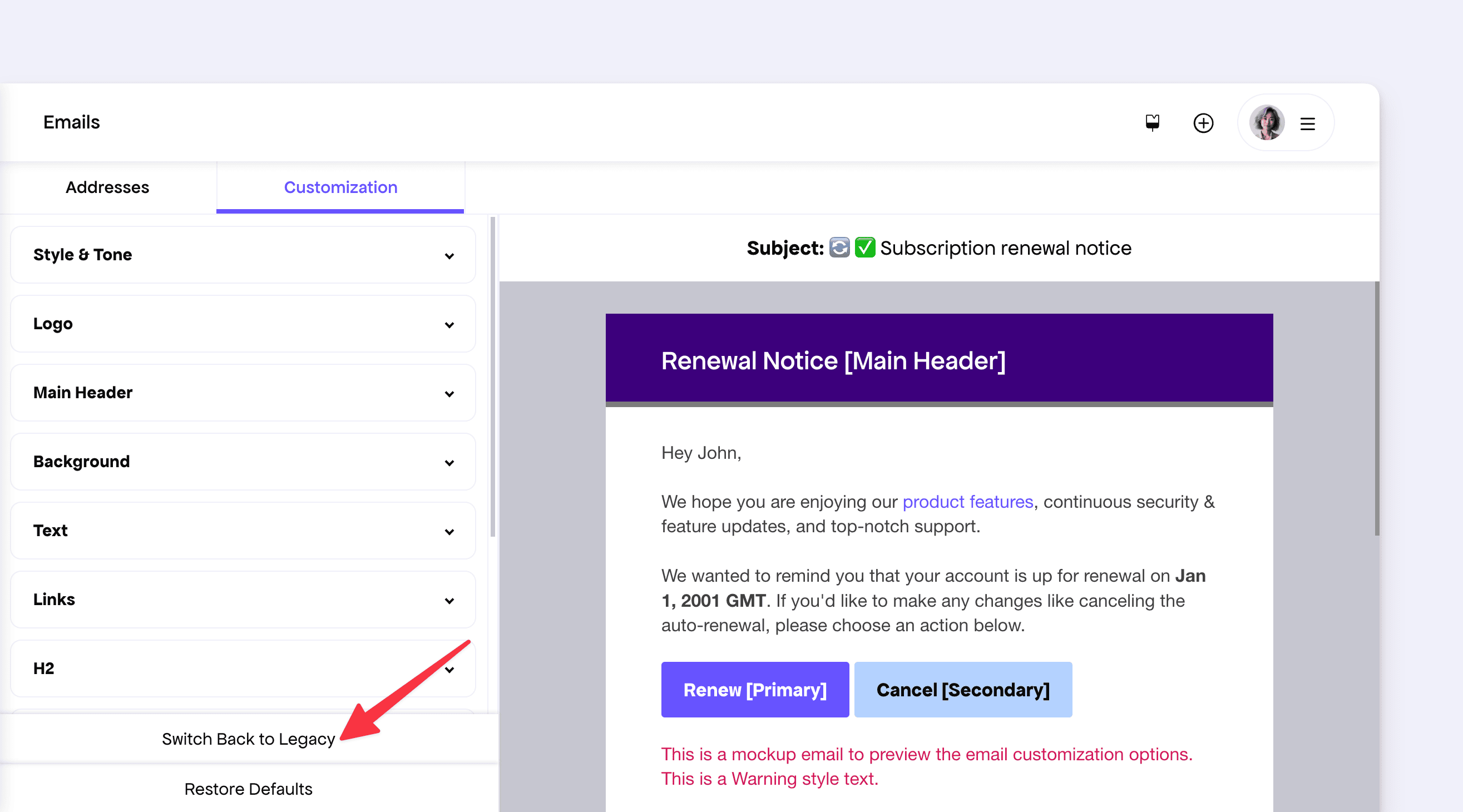
Task: Expand the Logo section chevron
Action: tap(449, 324)
